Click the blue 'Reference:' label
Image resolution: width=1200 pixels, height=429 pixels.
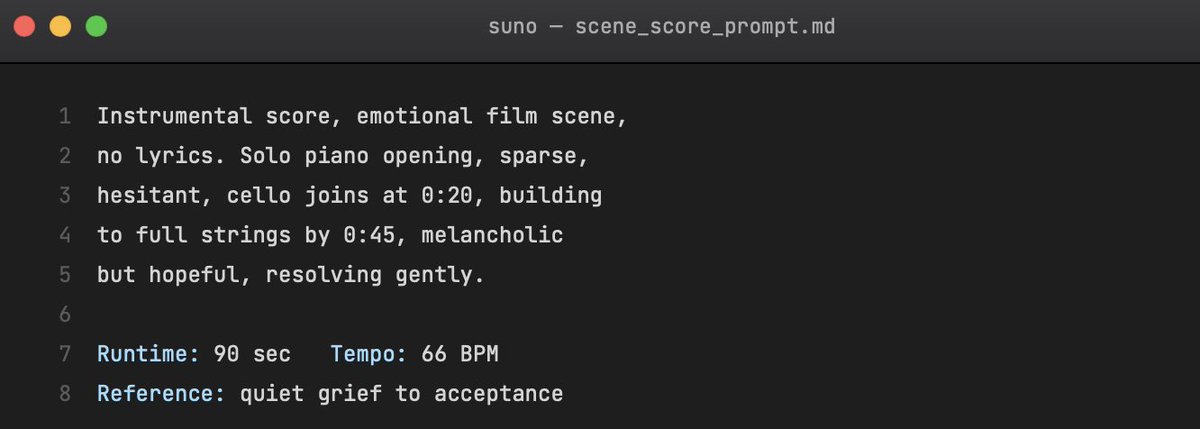162,394
